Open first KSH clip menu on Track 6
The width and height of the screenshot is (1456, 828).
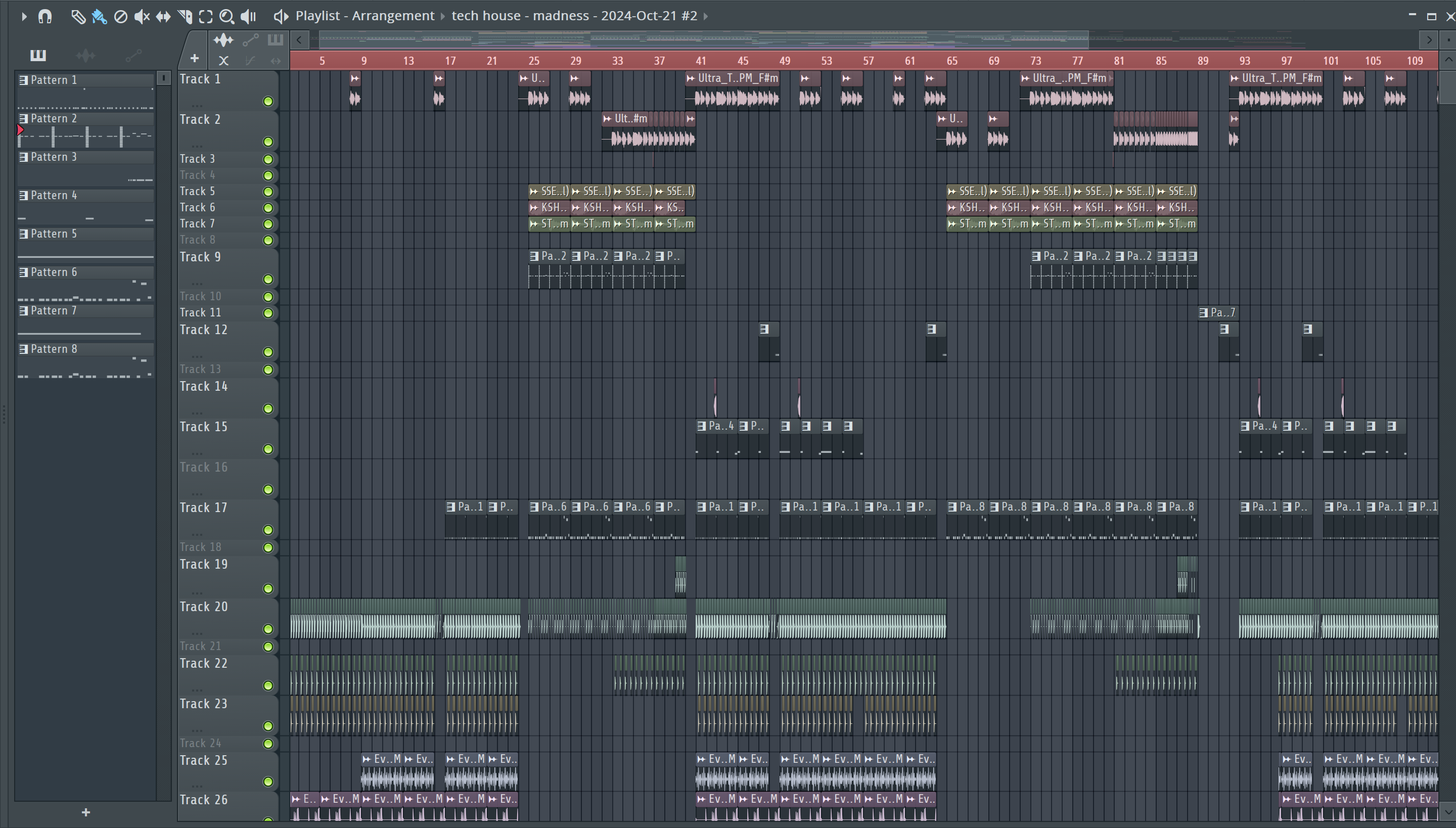534,208
